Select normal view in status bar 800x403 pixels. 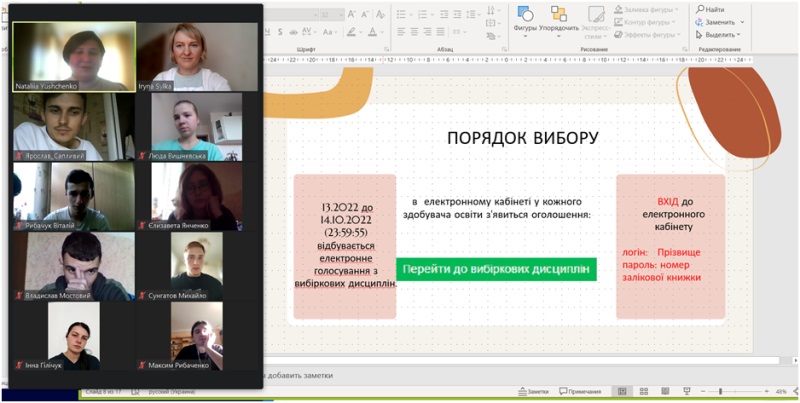[x=621, y=391]
